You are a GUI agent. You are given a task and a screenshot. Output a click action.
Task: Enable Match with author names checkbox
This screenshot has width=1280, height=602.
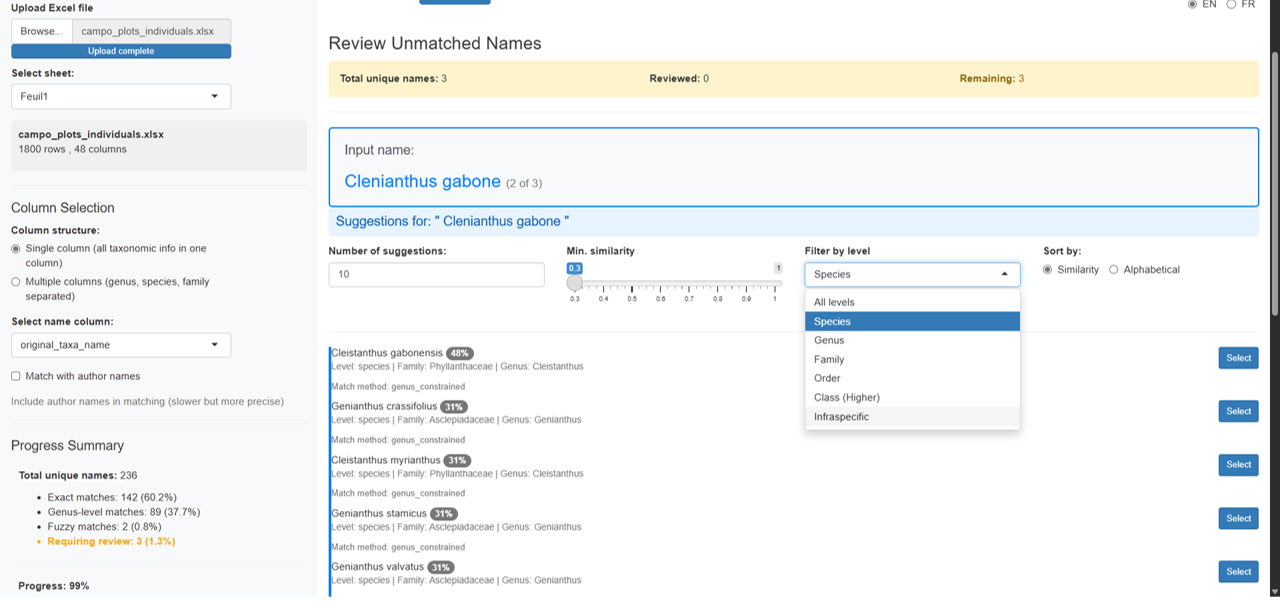tap(16, 376)
